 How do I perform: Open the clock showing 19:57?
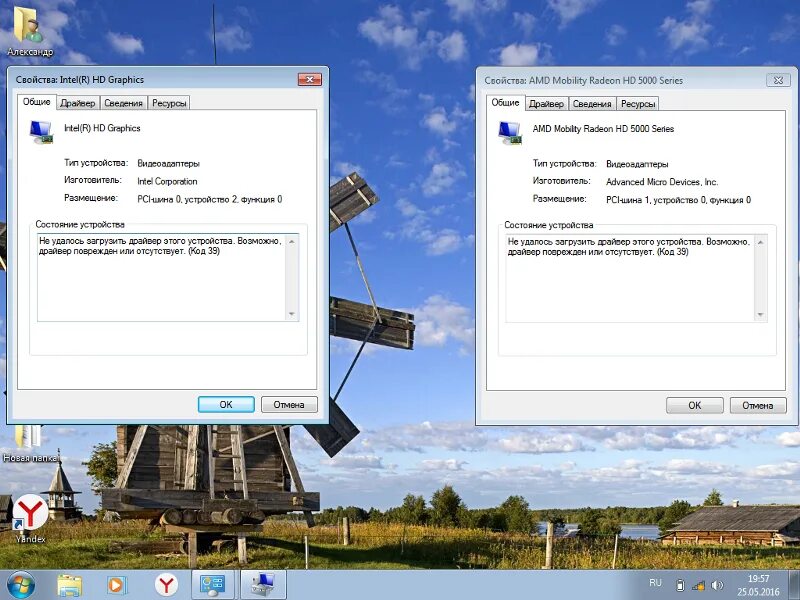[x=758, y=585]
